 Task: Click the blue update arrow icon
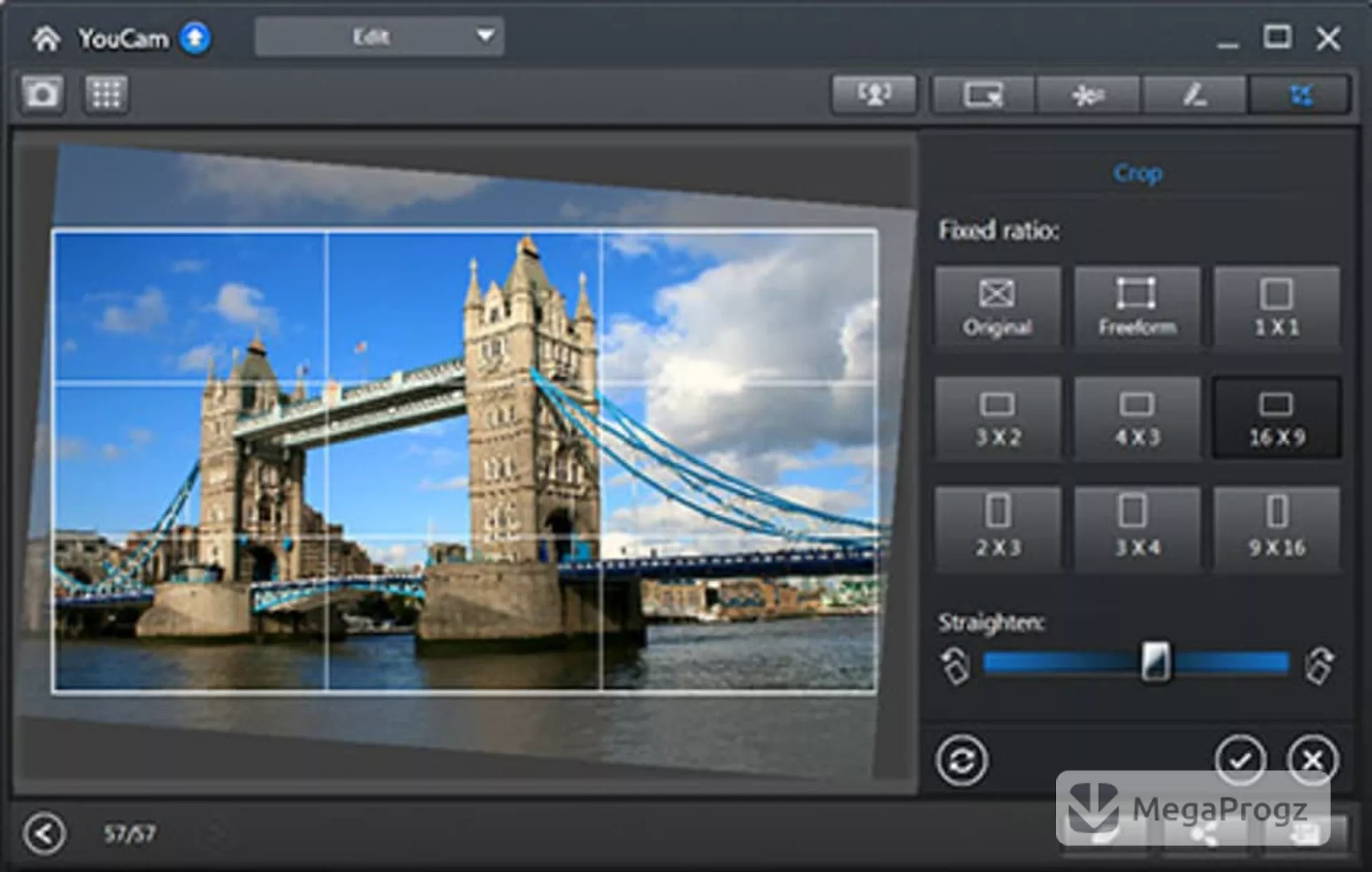tap(195, 38)
